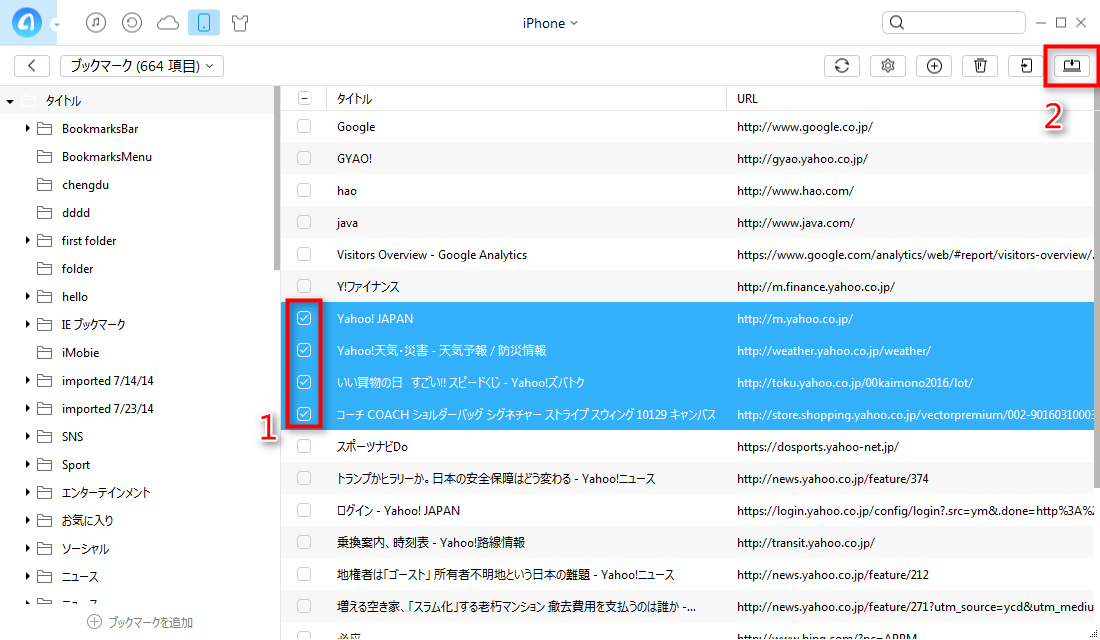Expand the hello folder arrow
Viewport: 1100px width, 640px height.
(x=27, y=296)
